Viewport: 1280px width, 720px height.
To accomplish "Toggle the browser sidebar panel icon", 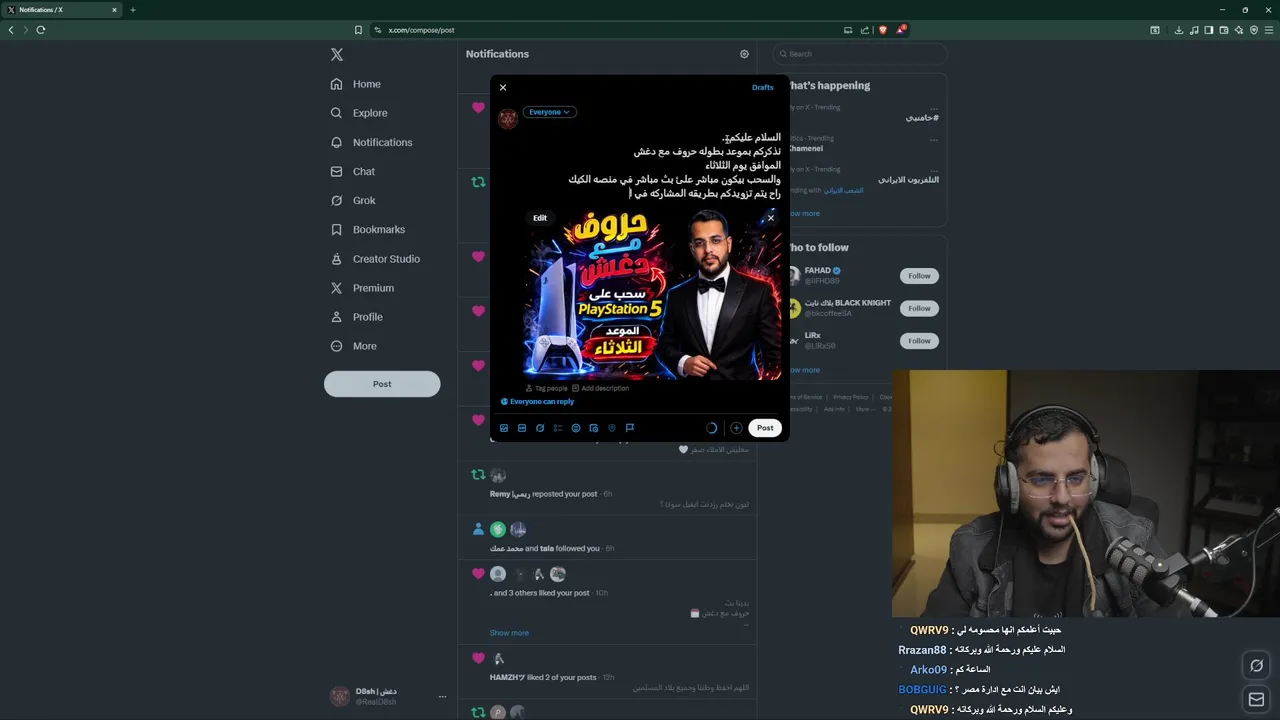I will coord(1209,30).
